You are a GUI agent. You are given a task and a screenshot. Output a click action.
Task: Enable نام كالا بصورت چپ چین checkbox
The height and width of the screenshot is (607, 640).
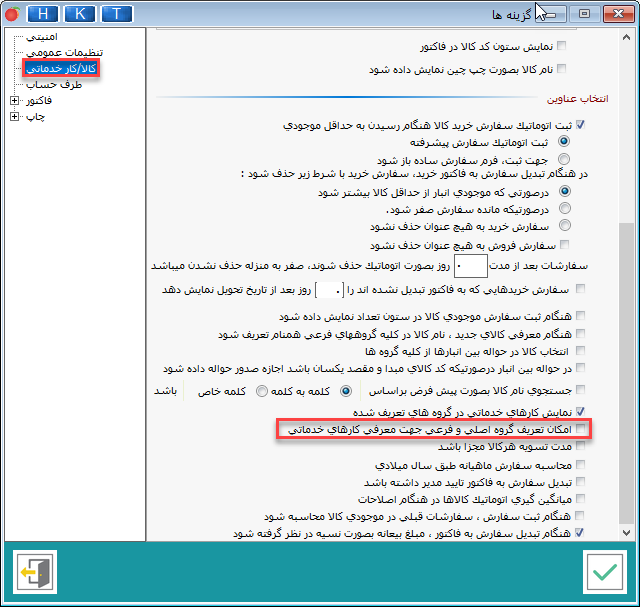coord(561,68)
